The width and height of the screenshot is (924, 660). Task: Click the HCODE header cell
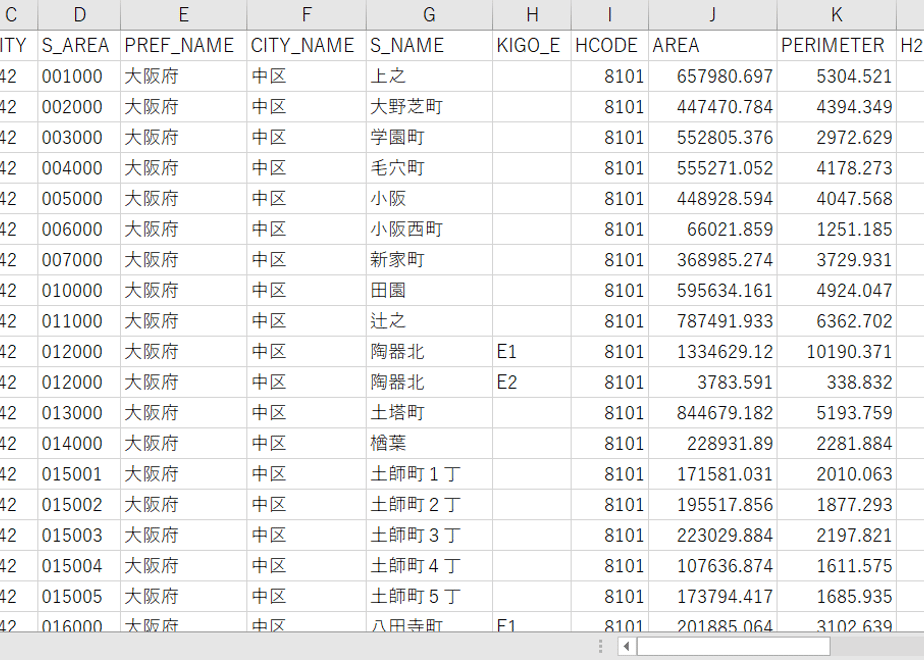pyautogui.click(x=609, y=45)
